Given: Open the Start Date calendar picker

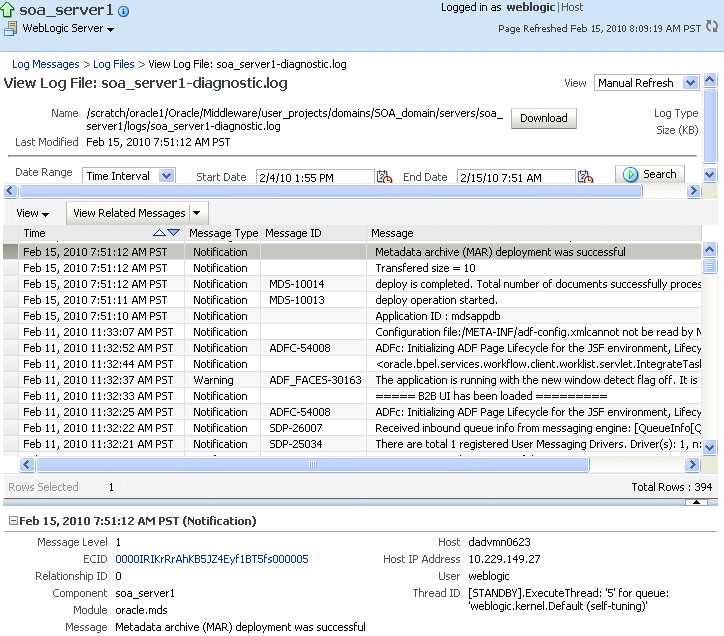Looking at the screenshot, I should coord(384,177).
